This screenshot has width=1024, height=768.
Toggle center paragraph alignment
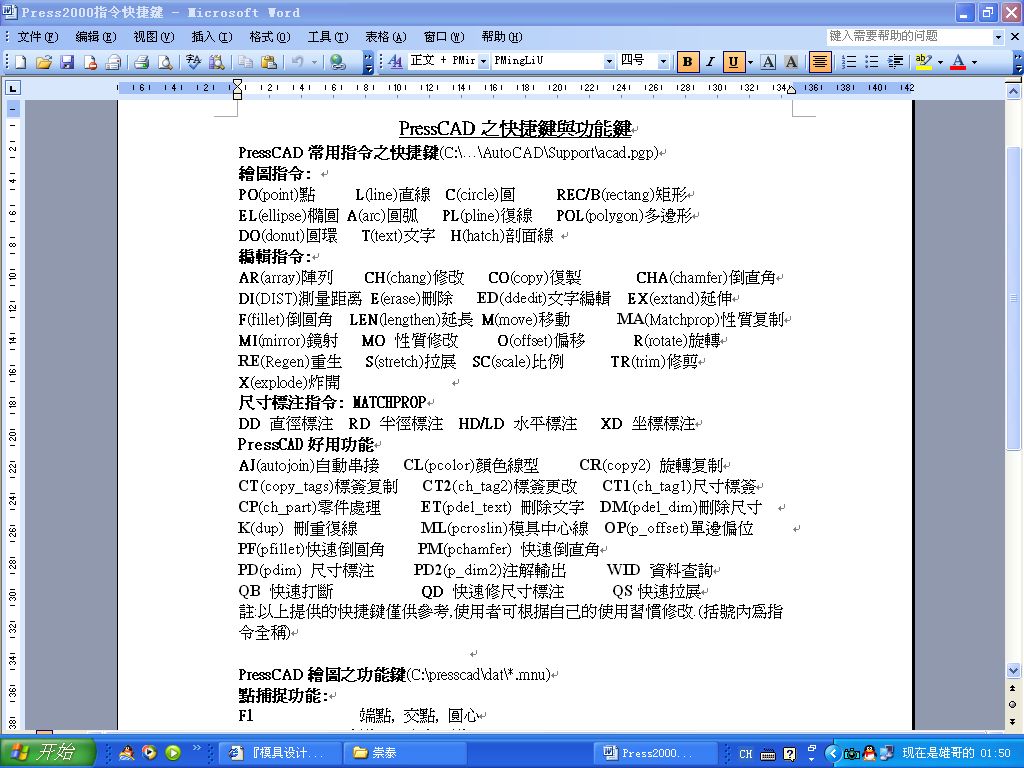click(x=820, y=61)
